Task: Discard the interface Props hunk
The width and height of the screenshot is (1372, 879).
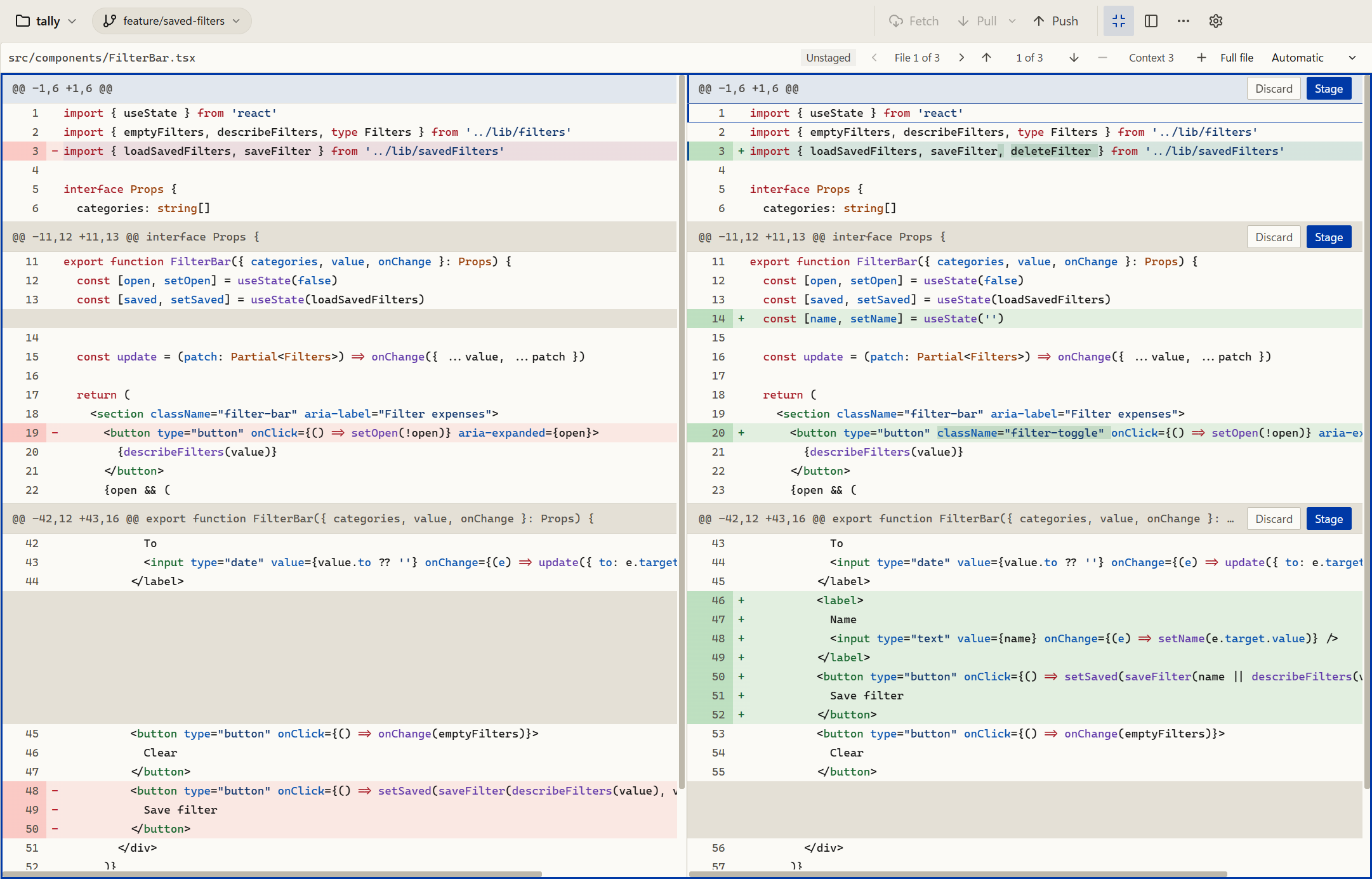Action: (x=1274, y=237)
